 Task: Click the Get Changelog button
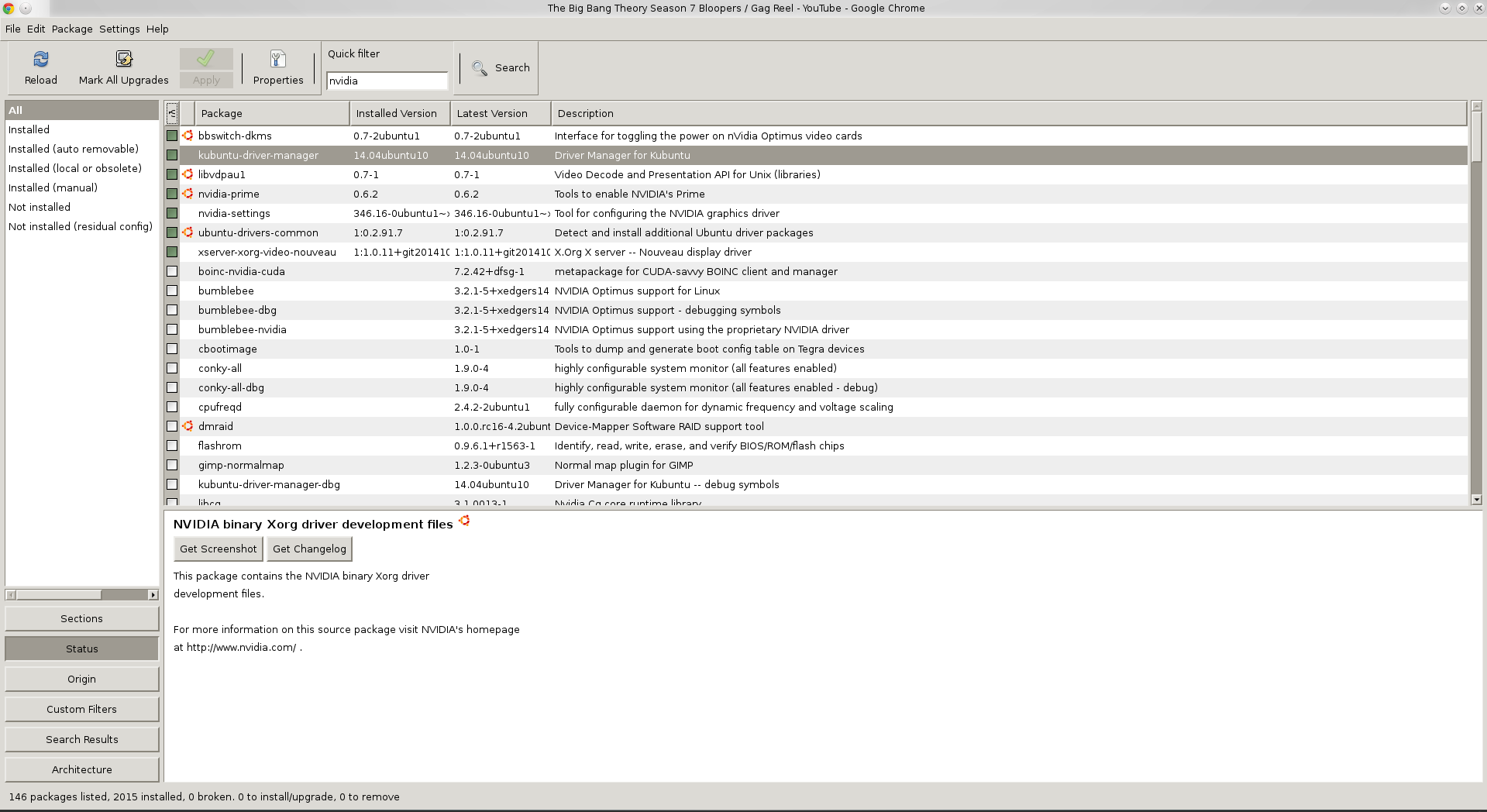point(309,549)
